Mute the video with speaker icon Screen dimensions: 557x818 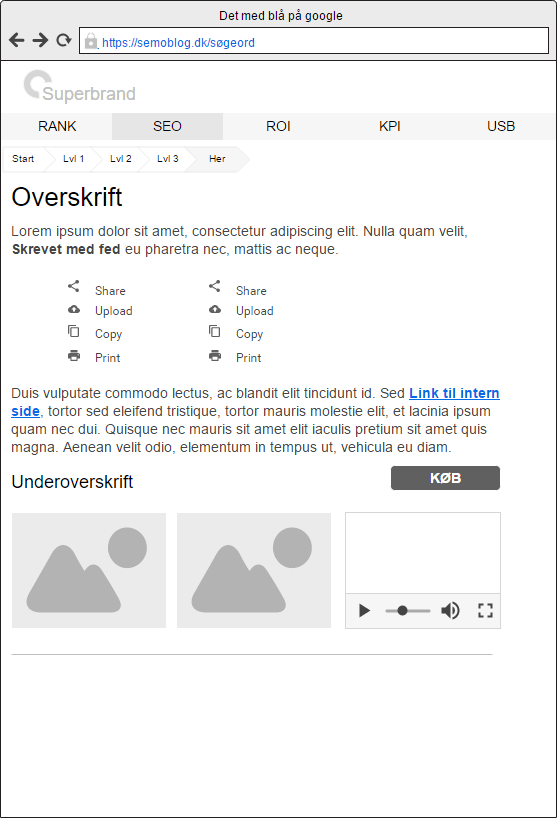coord(450,610)
